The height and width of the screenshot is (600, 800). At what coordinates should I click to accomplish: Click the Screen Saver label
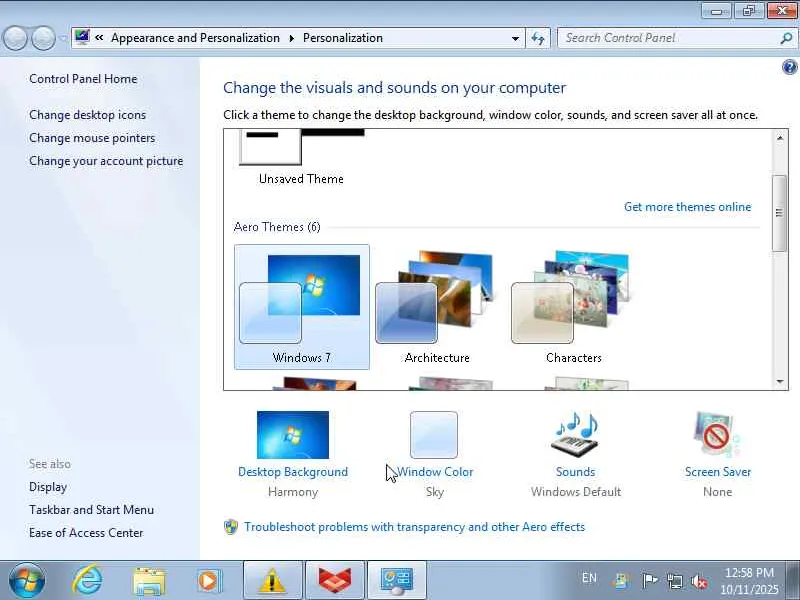point(718,472)
